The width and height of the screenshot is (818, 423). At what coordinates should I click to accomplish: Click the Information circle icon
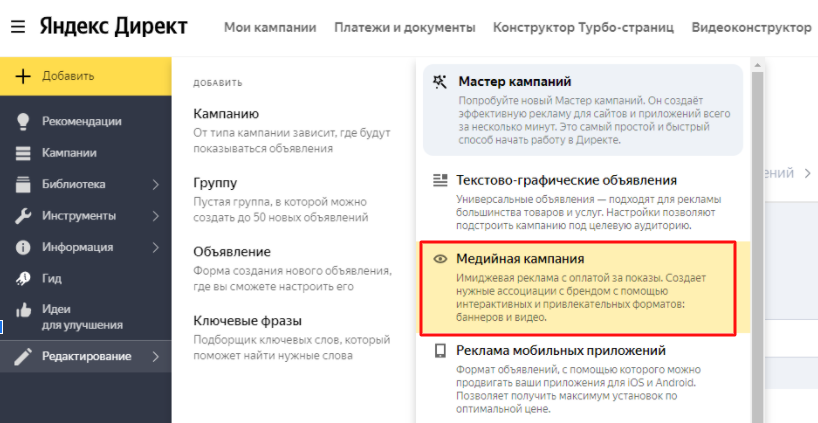pyautogui.click(x=23, y=247)
